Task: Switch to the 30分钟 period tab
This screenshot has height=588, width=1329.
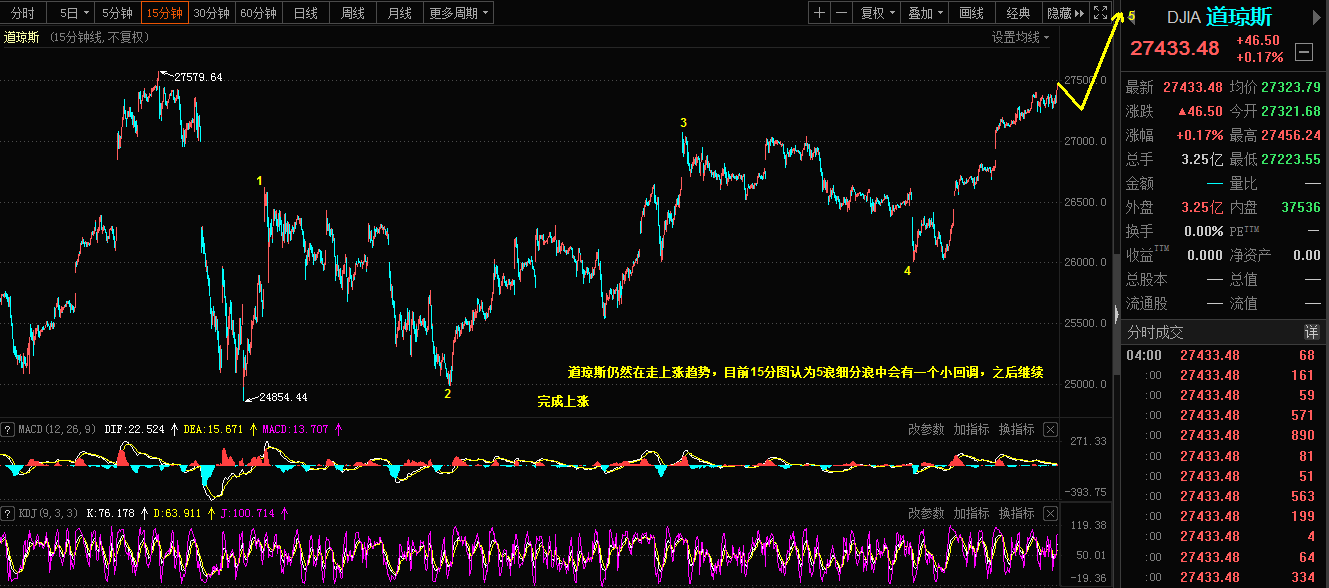Action: [211, 13]
